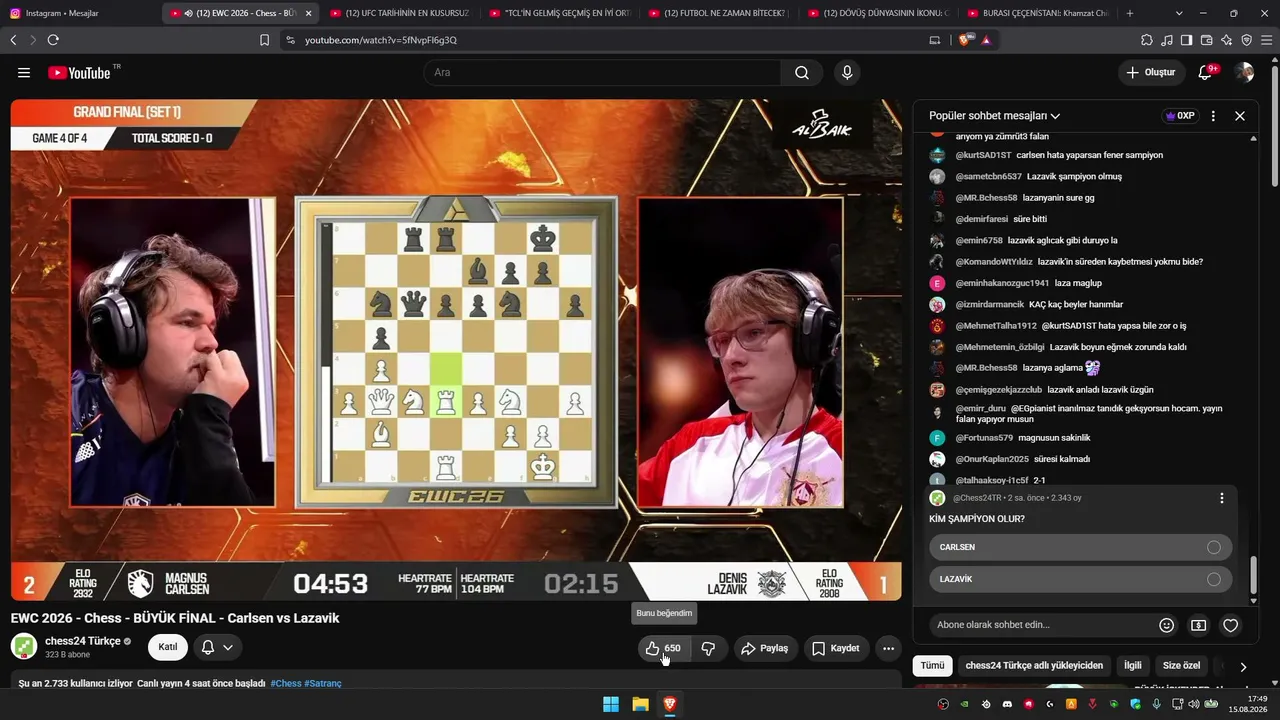The width and height of the screenshot is (1280, 720).
Task: Vote CARLSEN in the poll
Action: coord(1080,547)
